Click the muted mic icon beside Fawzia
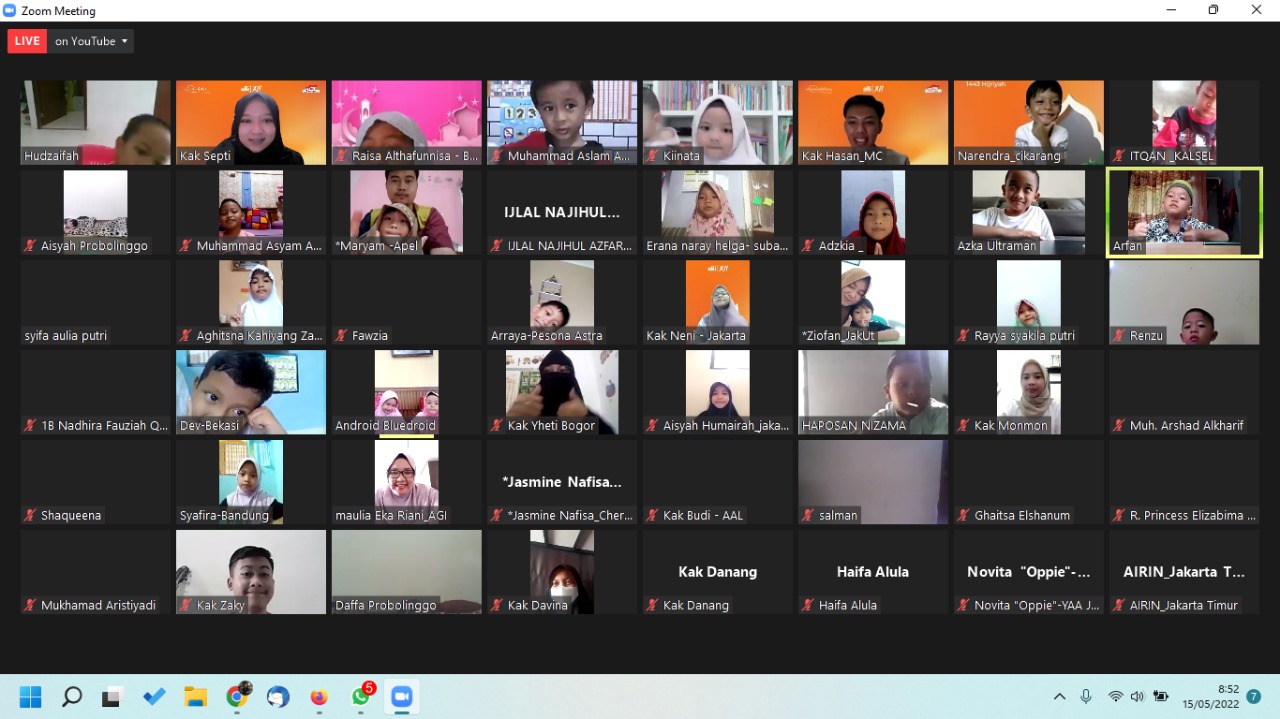The image size is (1280, 719). click(340, 336)
